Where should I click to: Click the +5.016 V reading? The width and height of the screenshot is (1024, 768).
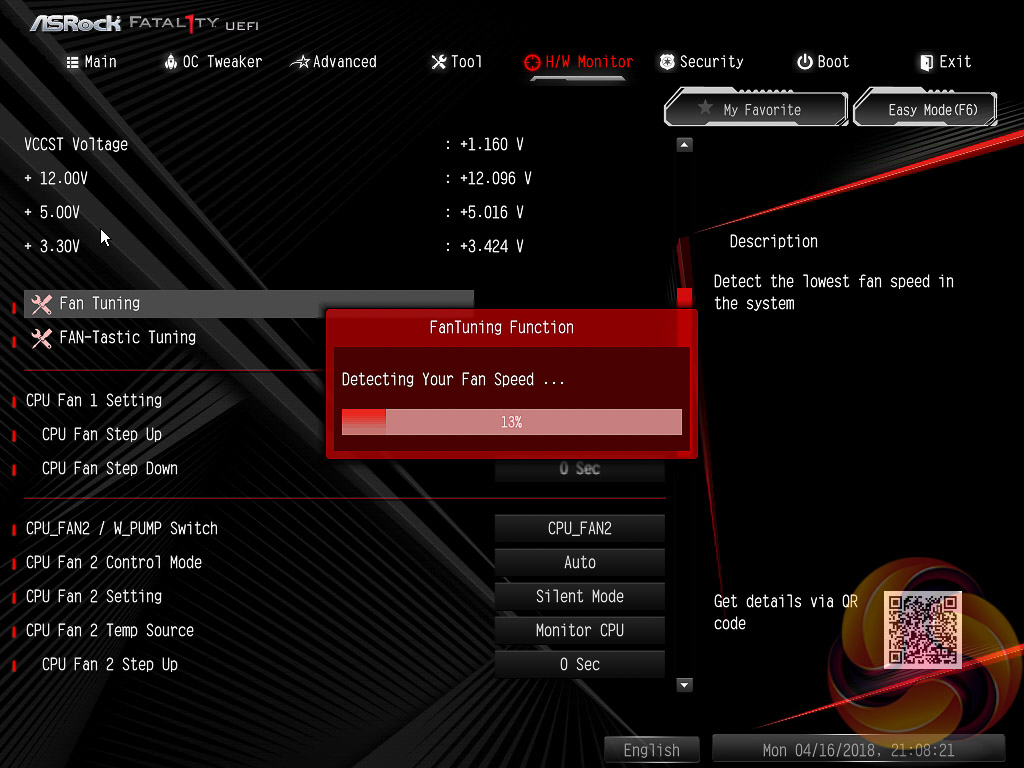(x=492, y=212)
